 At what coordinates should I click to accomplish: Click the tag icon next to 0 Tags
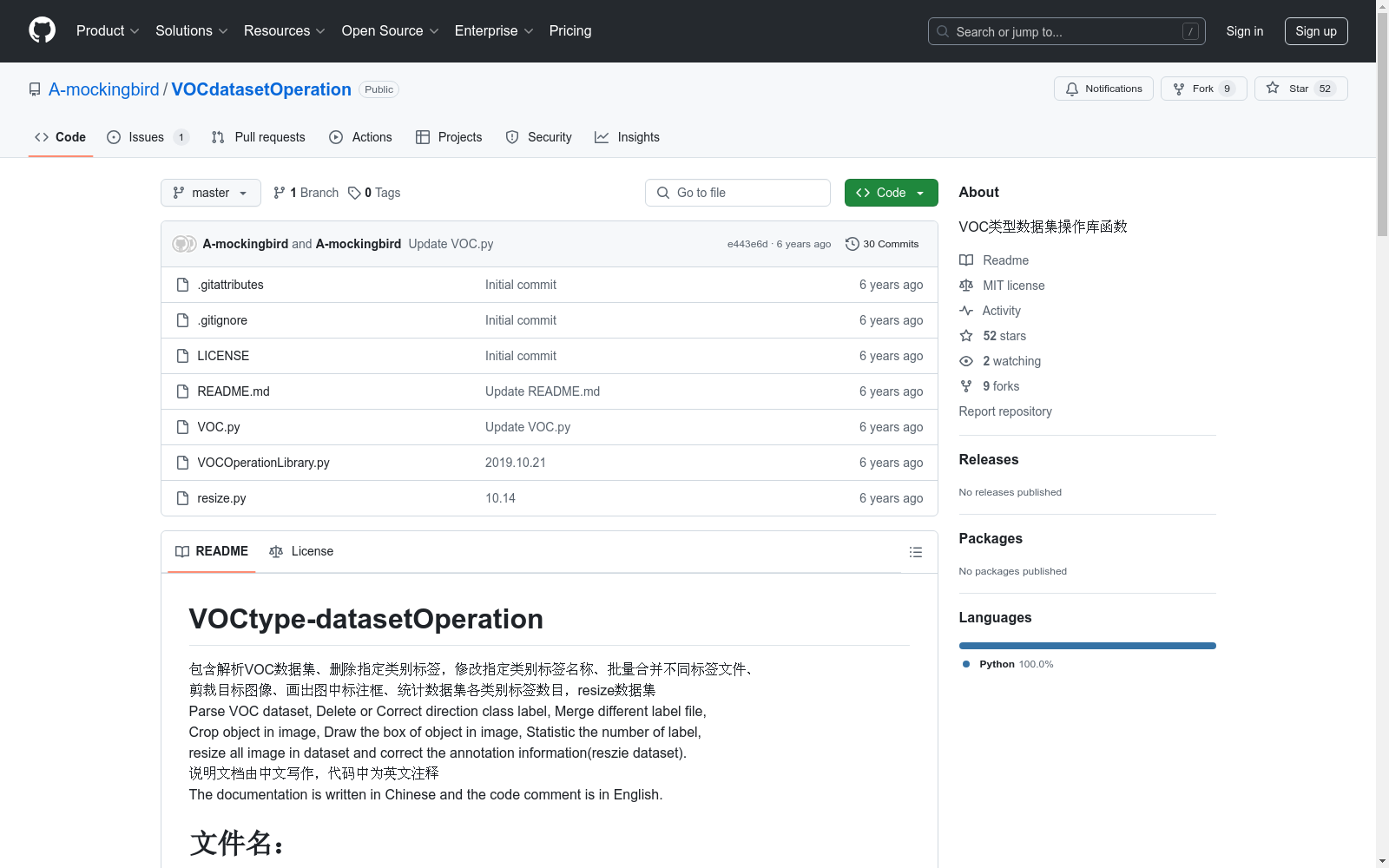(x=354, y=193)
